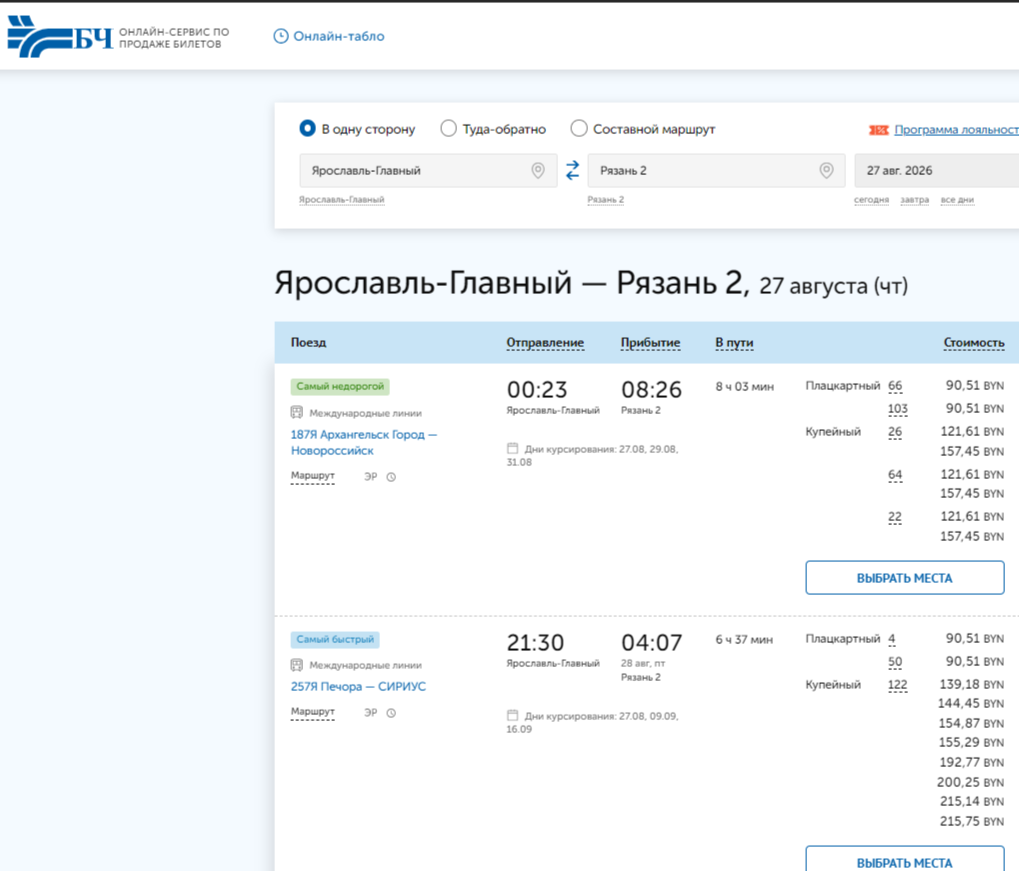Select the Туда-обратно radio option

point(448,128)
